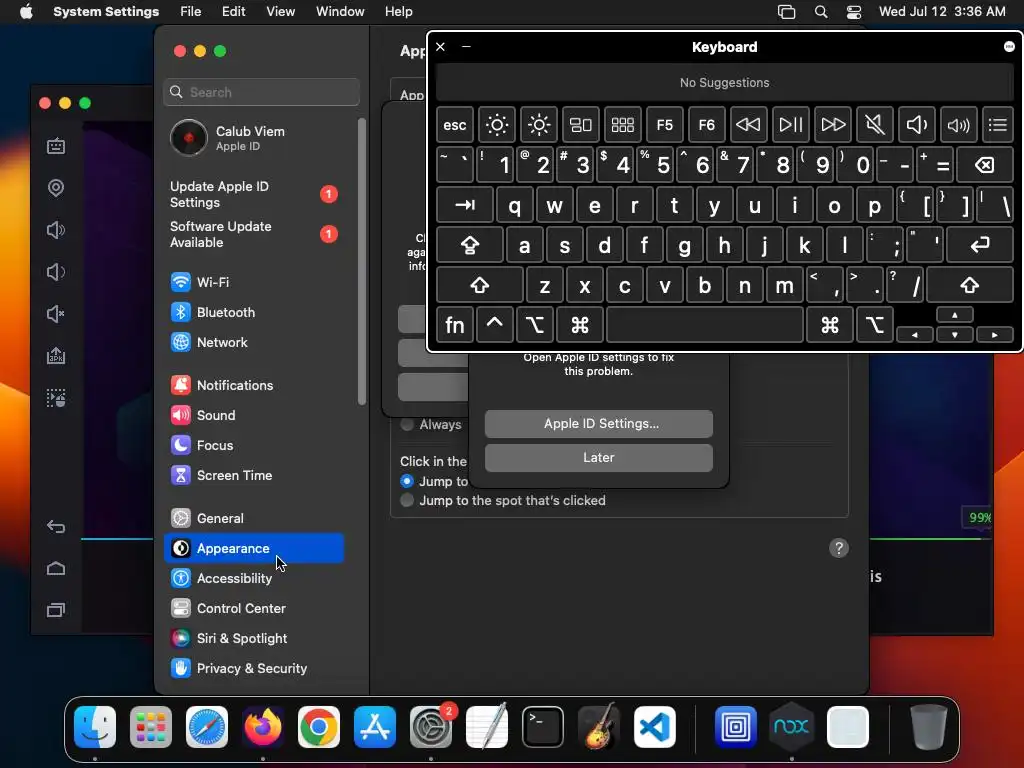Toggle the caps lock key on keyboard
The width and height of the screenshot is (1024, 768).
pos(470,245)
